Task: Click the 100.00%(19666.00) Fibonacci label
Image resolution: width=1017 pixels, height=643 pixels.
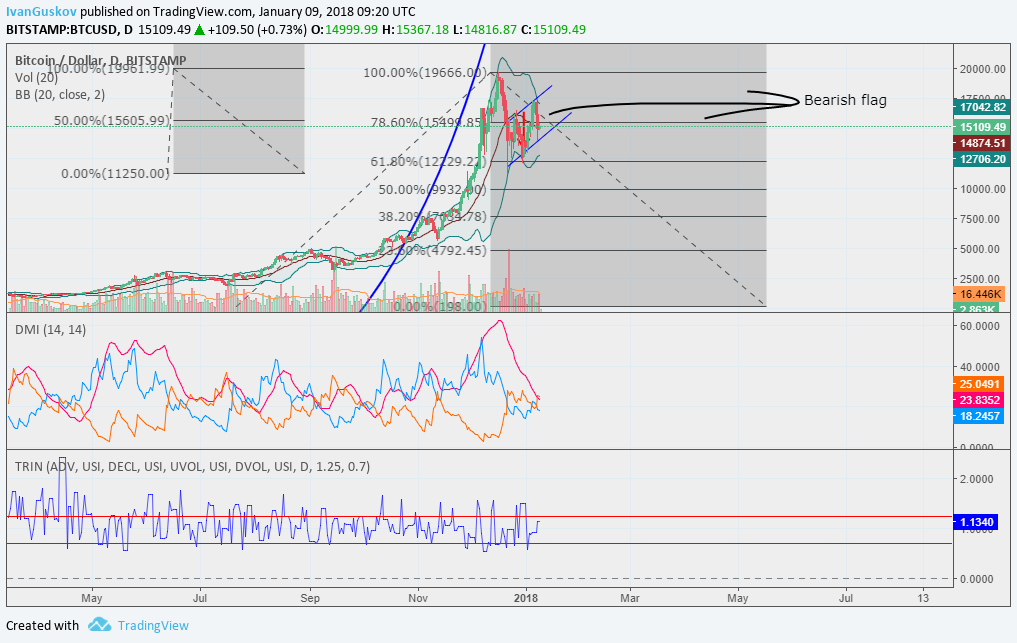Action: [425, 73]
